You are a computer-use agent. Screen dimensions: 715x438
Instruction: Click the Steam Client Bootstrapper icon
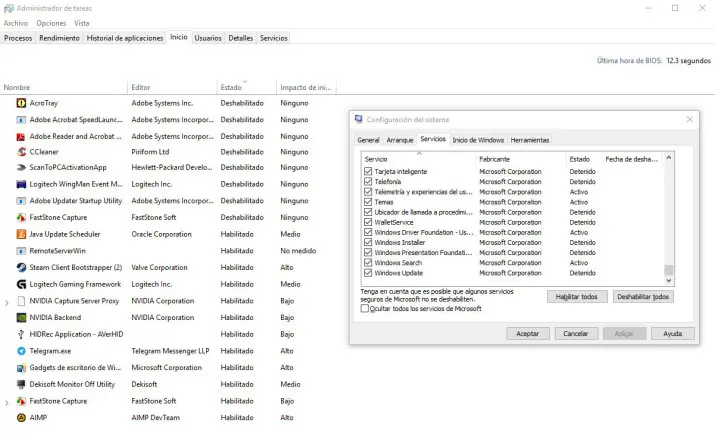pos(21,268)
